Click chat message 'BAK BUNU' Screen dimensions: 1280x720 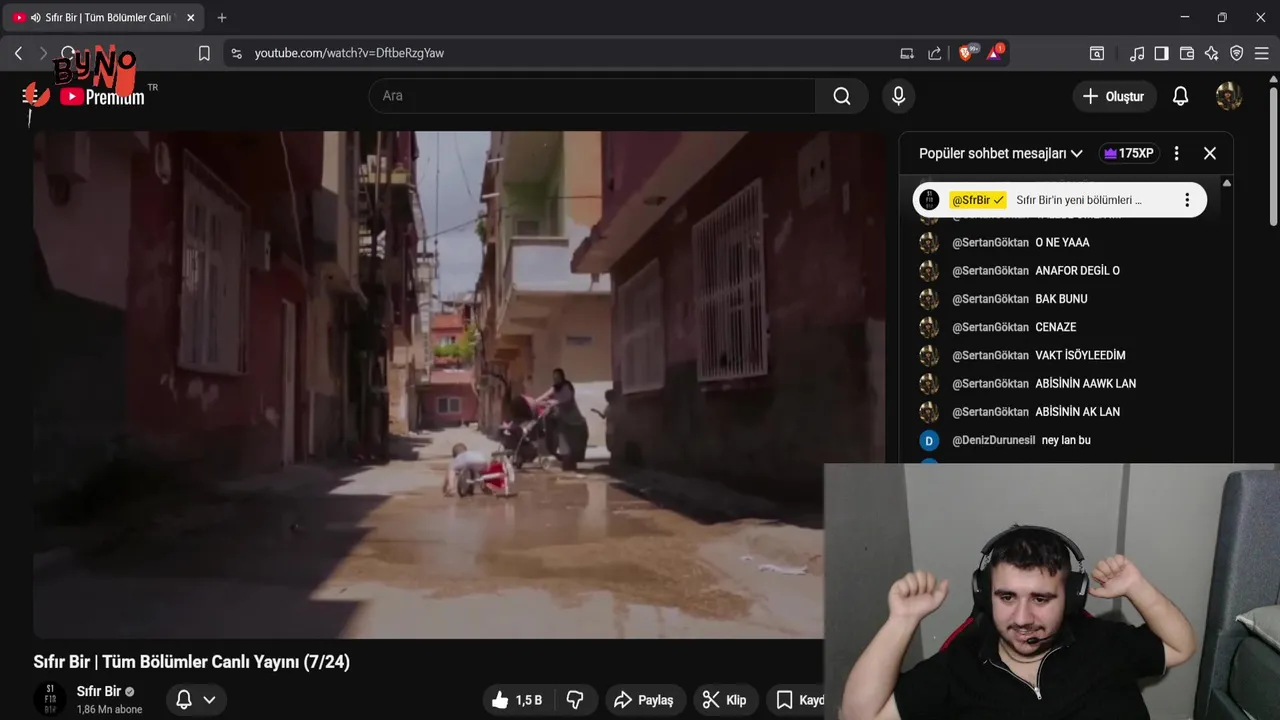(1061, 299)
